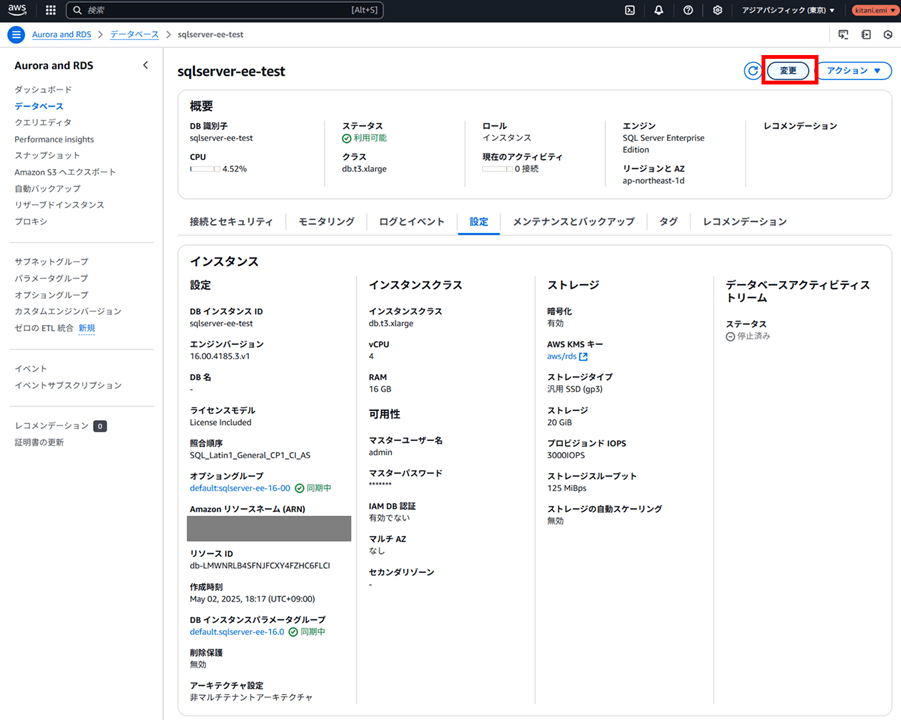
Task: Open ダッシュボード in sidebar
Action: (x=43, y=90)
